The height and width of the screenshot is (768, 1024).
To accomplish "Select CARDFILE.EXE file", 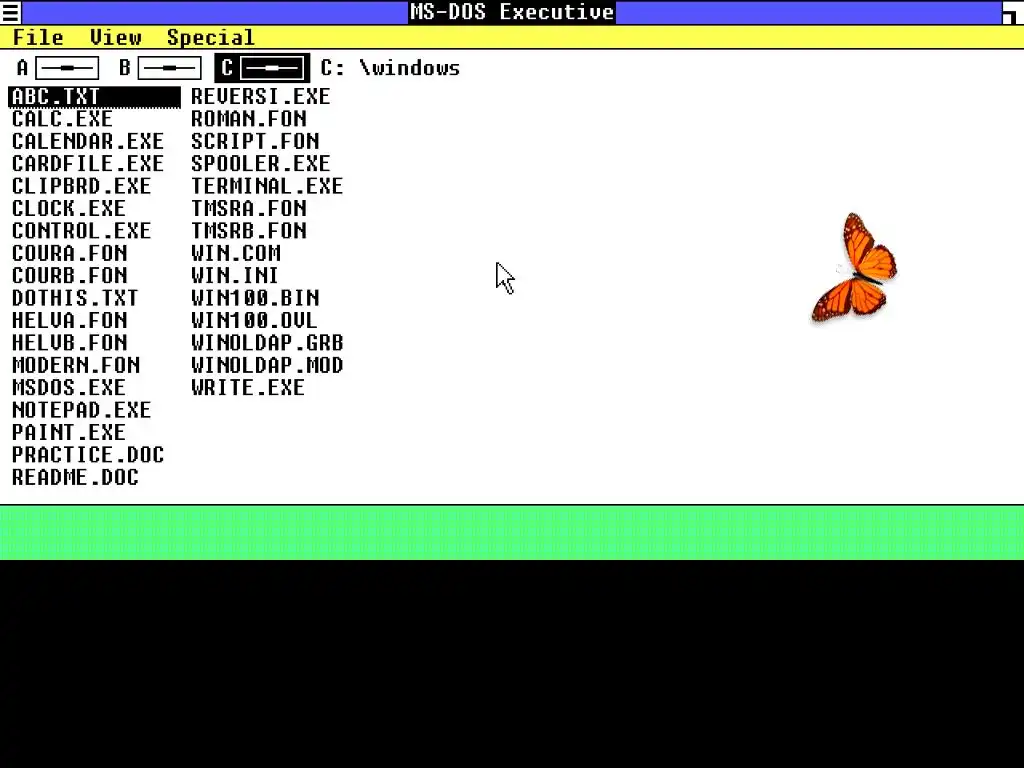I will (x=88, y=163).
